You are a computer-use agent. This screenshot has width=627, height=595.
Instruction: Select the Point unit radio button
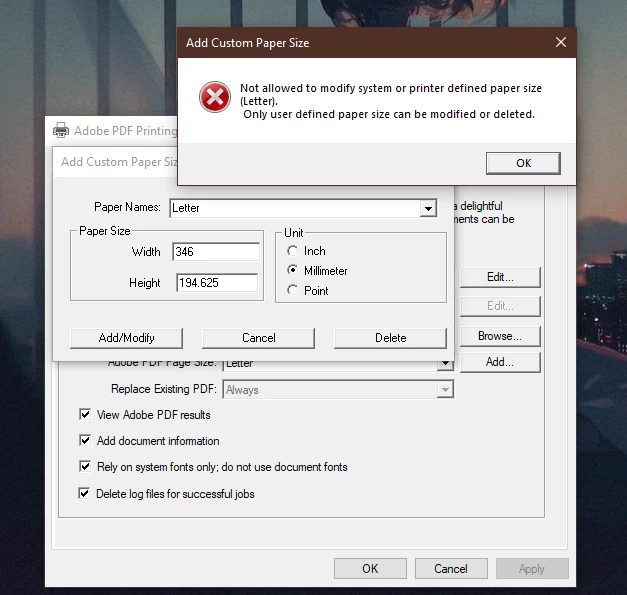[292, 290]
